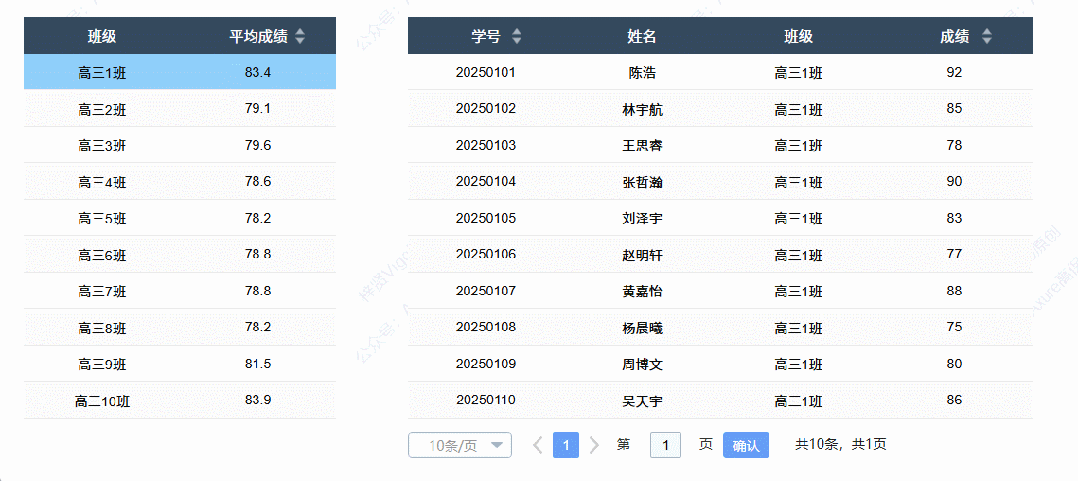Click student ID 20250105
The image size is (1078, 481).
[485, 218]
